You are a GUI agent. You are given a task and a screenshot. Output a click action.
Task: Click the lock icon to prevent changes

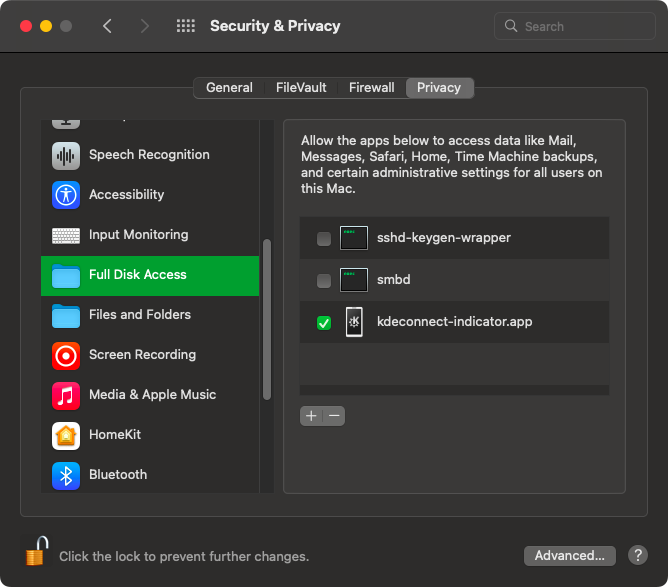[37, 551]
